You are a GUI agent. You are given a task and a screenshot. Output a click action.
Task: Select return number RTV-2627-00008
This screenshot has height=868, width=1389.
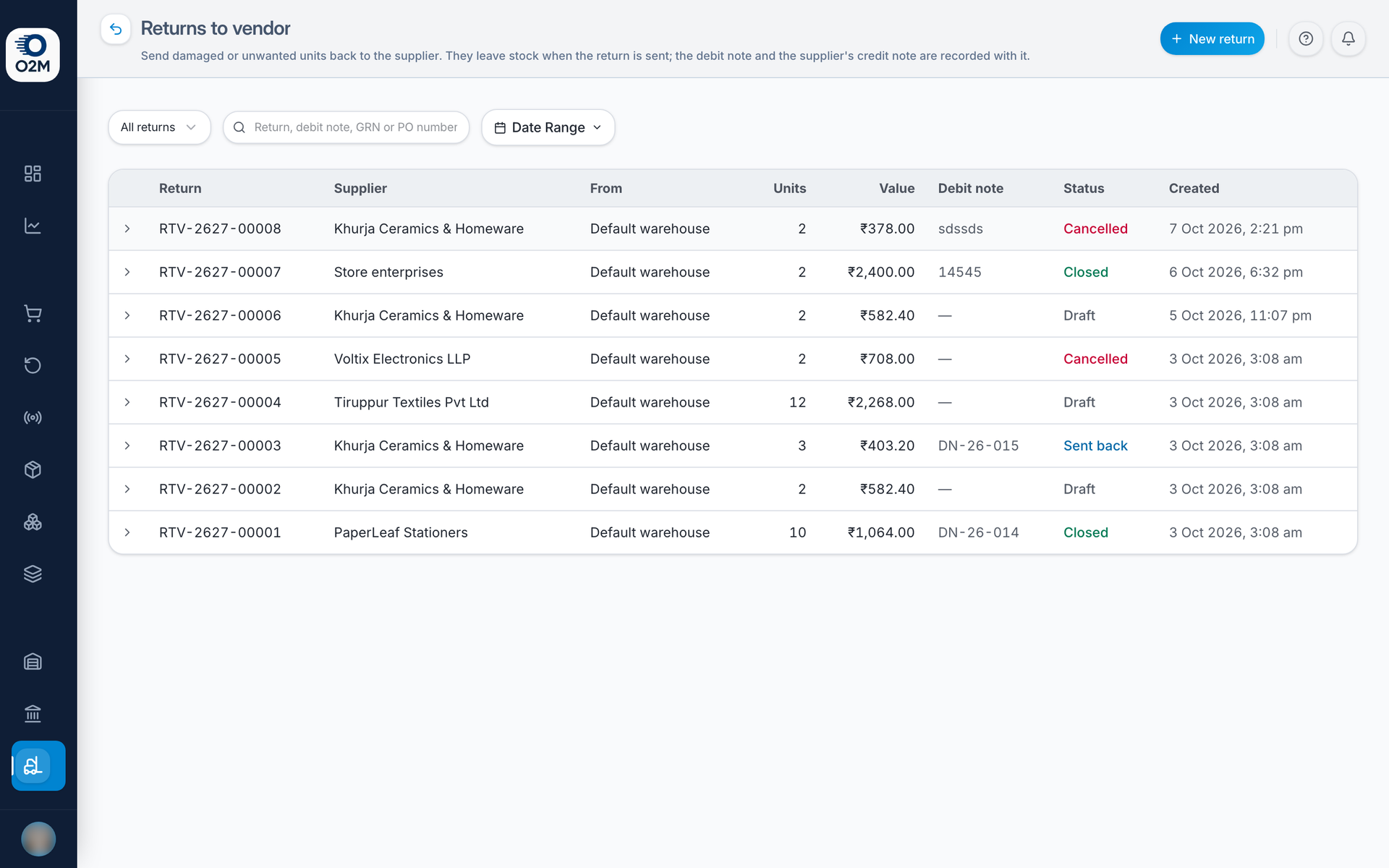coord(220,229)
